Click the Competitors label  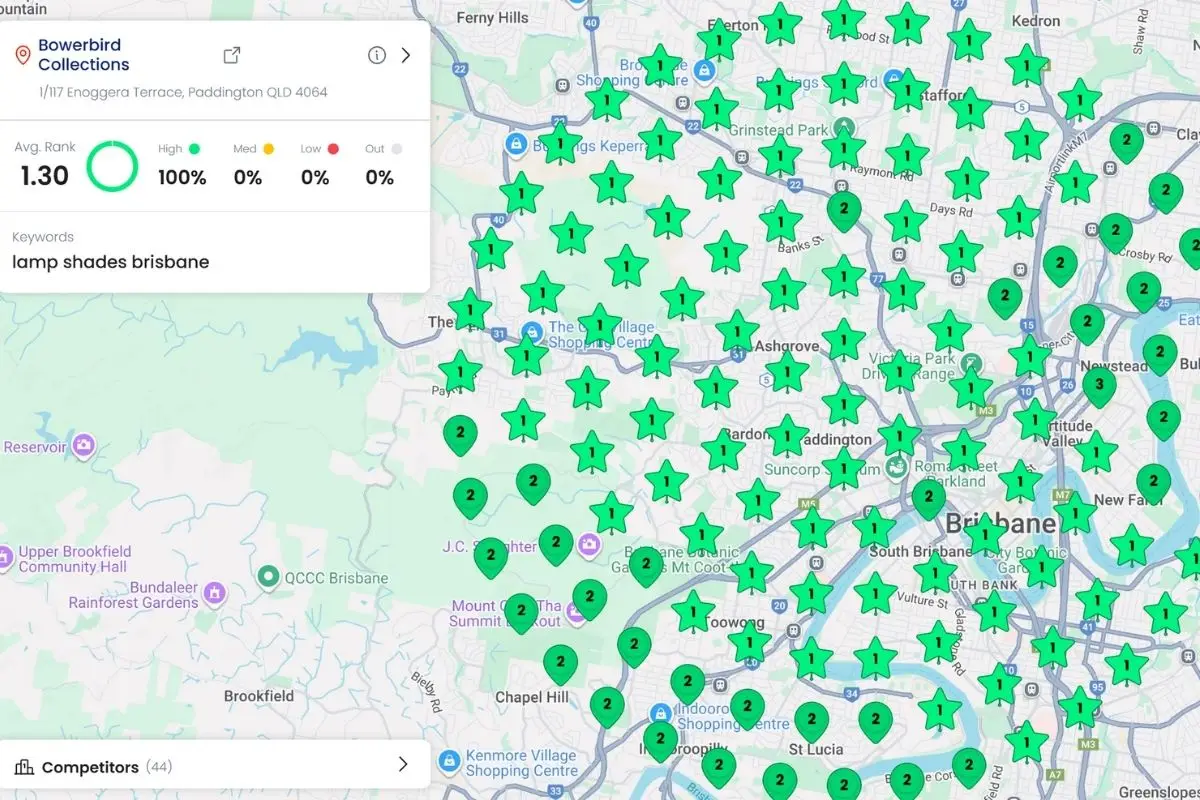click(x=90, y=767)
